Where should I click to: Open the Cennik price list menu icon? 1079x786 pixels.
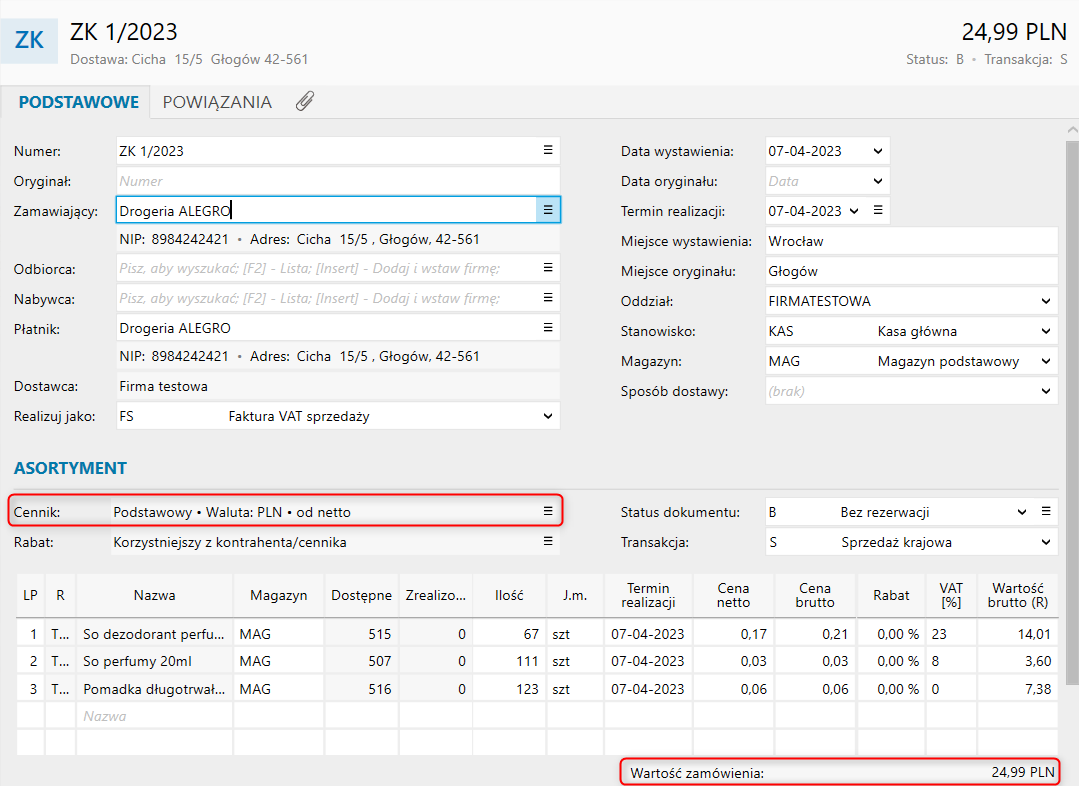tap(547, 511)
